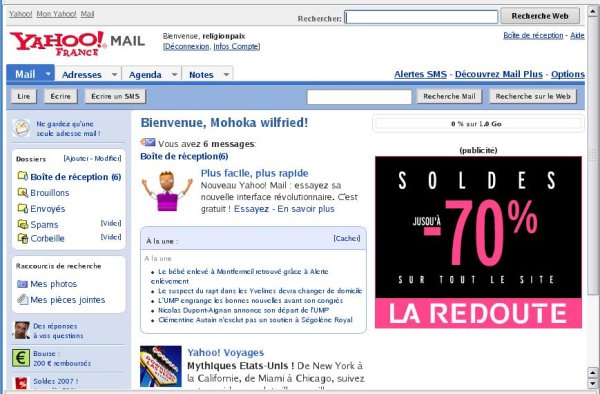Image resolution: width=600 pixels, height=394 pixels.
Task: Expand the Agenda tab dropdown arrow
Action: 174,74
